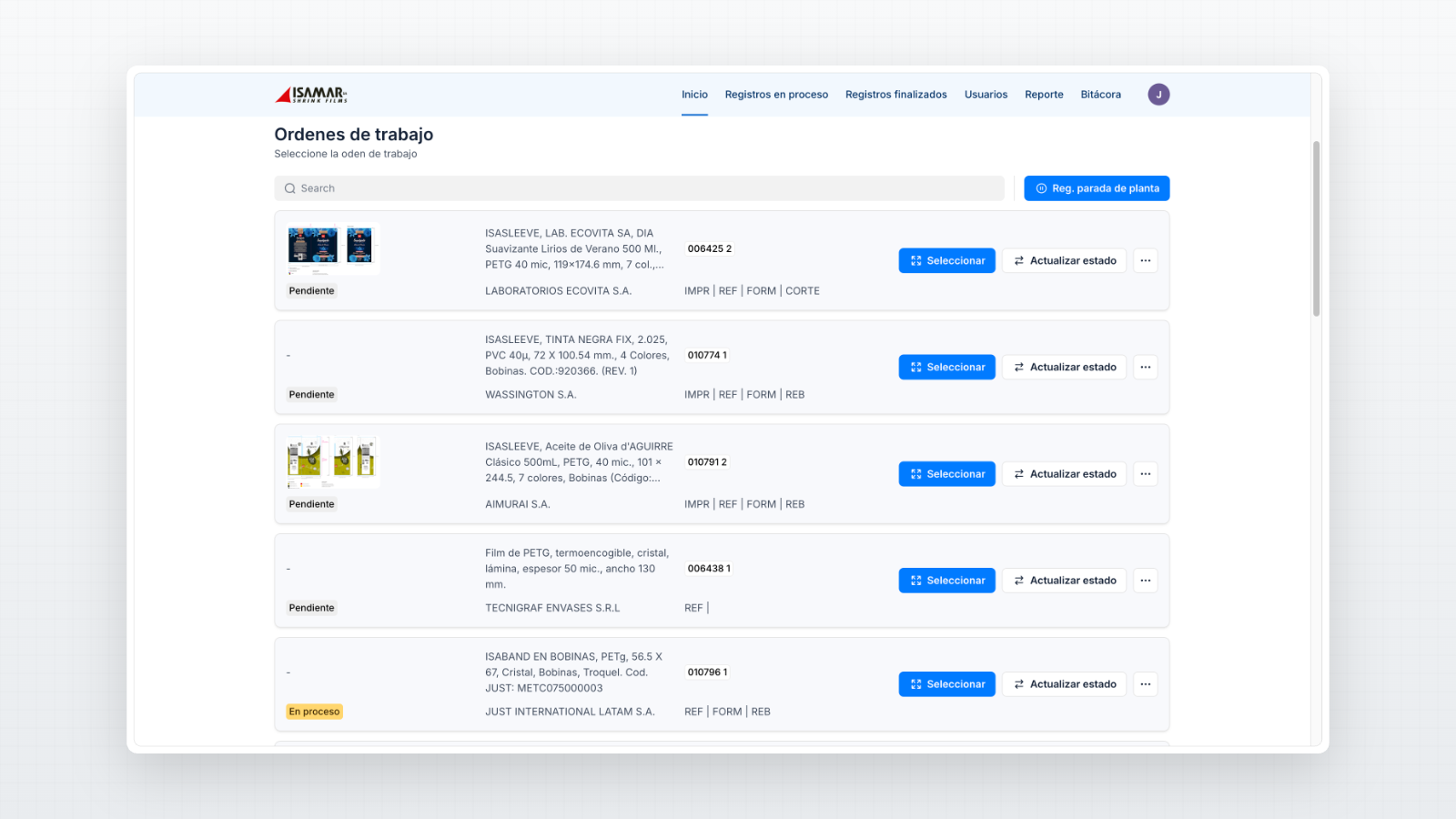Open the Suavizante Lirios product thumbnail

pyautogui.click(x=332, y=249)
